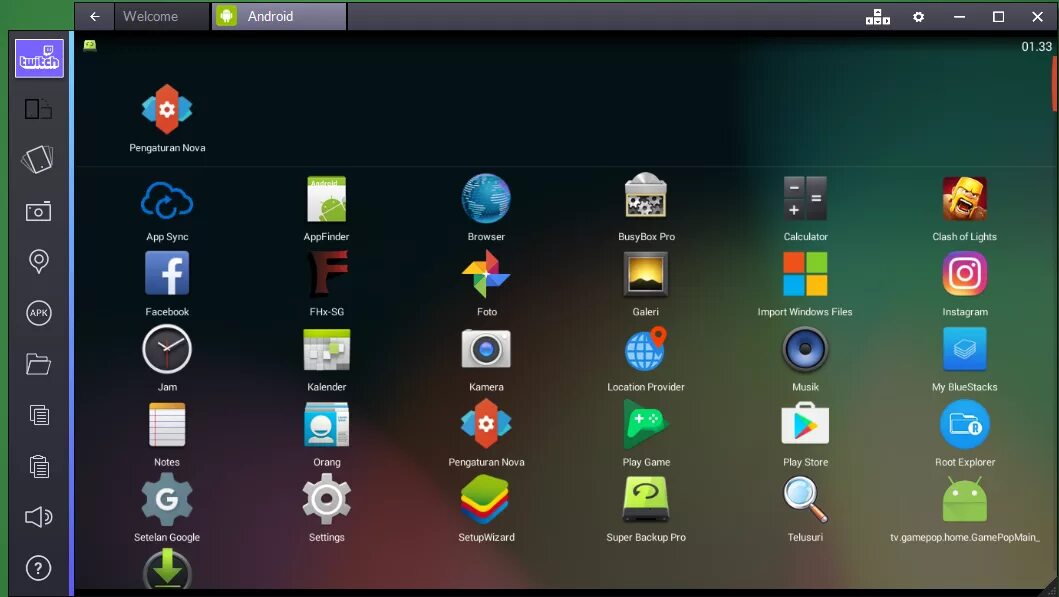The width and height of the screenshot is (1059, 597).
Task: Click the app drawer scrollbar thumb
Action: point(1055,84)
